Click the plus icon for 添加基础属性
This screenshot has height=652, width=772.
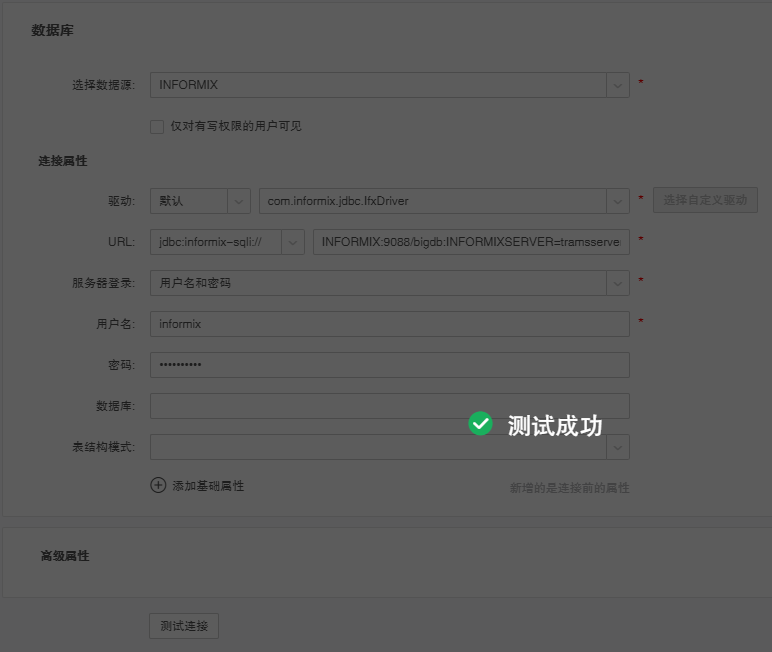coord(158,485)
